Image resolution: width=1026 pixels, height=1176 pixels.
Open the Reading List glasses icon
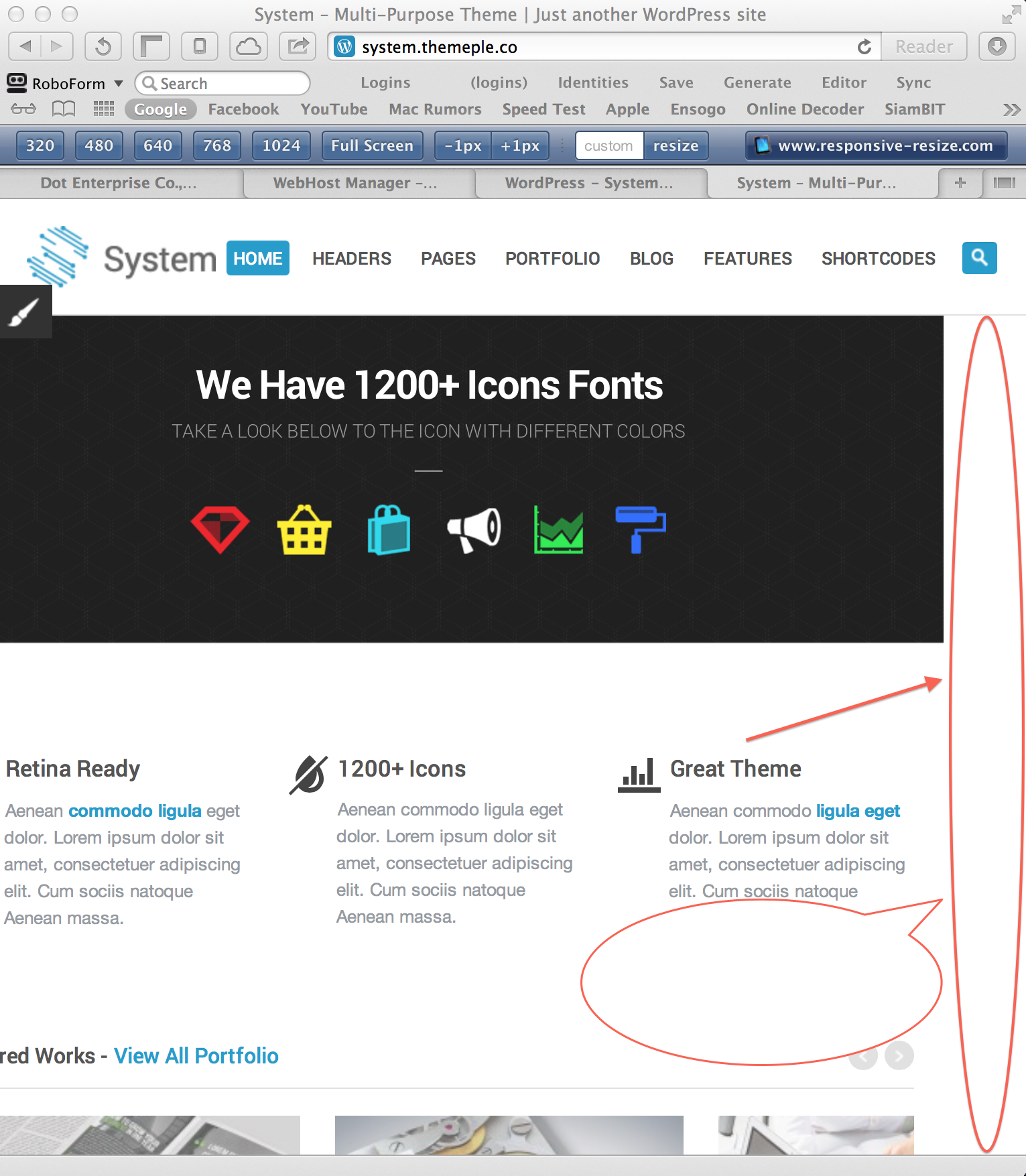pos(23,109)
